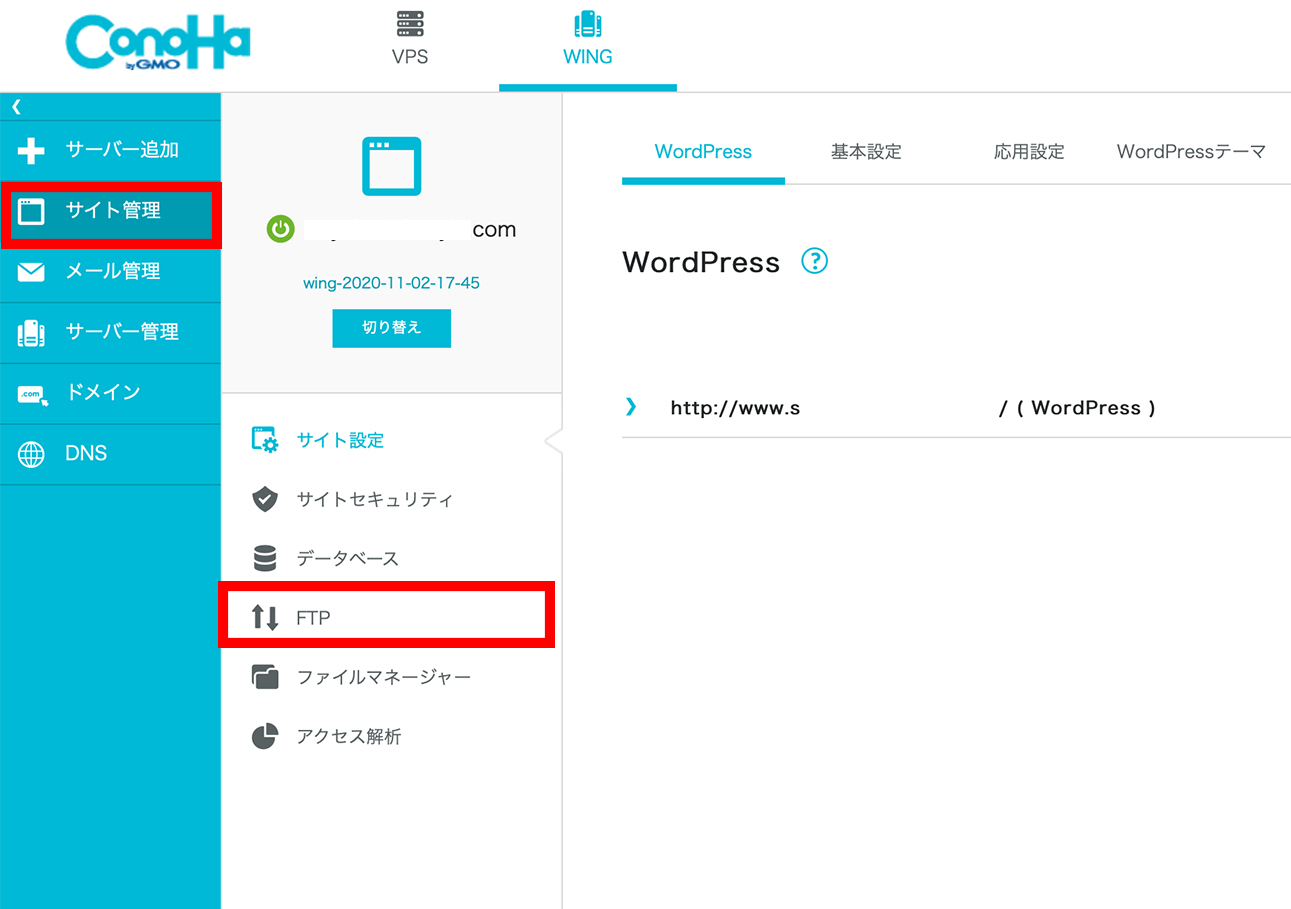Click the WordPress section heading
This screenshot has width=1291, height=909.
(701, 262)
